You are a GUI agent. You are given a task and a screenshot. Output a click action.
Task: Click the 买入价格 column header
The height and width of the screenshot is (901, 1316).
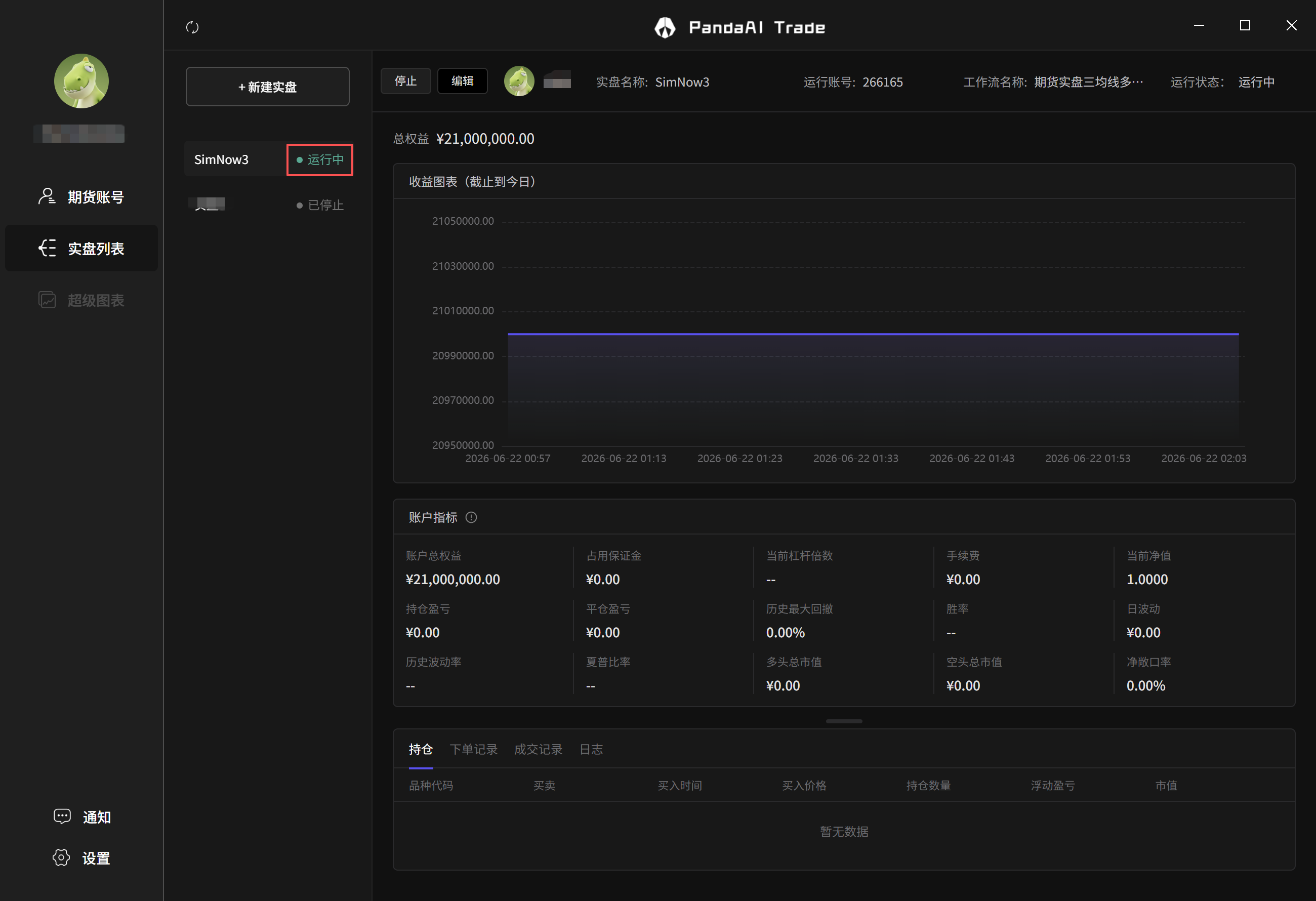(x=804, y=786)
